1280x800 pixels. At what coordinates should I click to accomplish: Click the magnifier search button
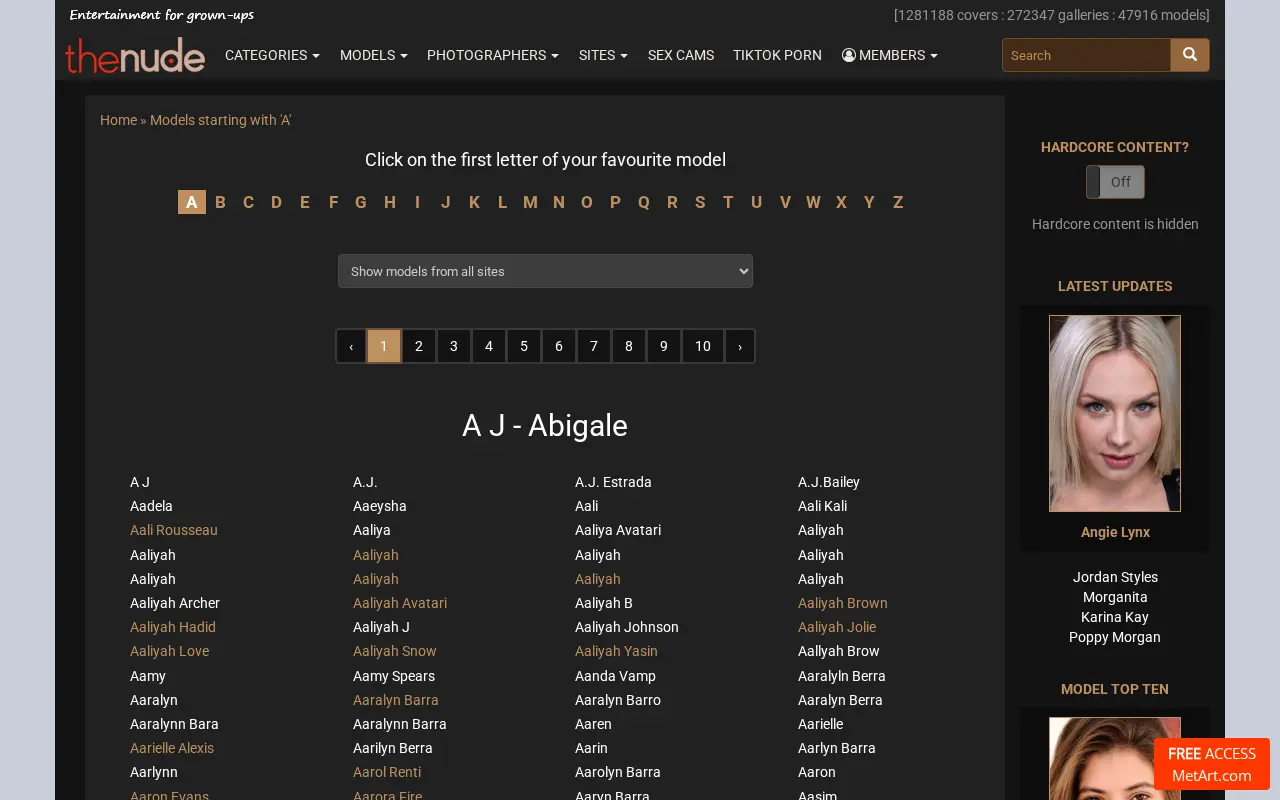point(1190,55)
